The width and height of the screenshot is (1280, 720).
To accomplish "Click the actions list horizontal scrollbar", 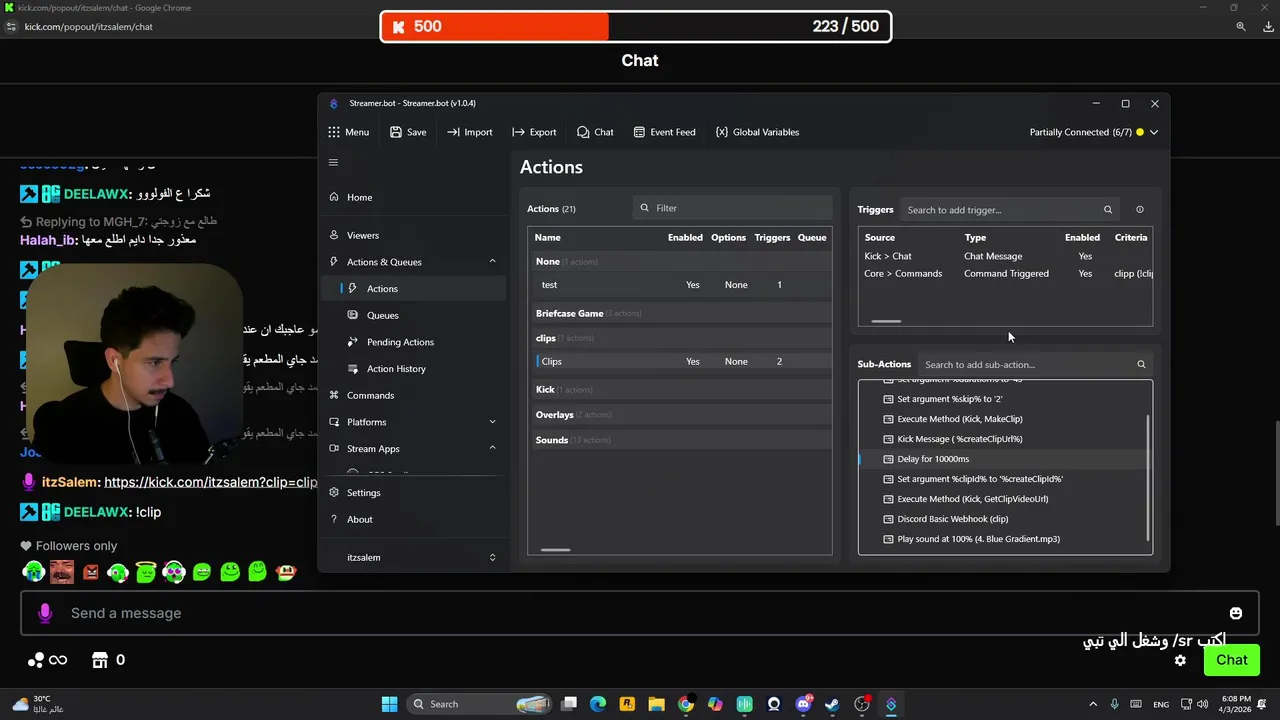I will [555, 549].
